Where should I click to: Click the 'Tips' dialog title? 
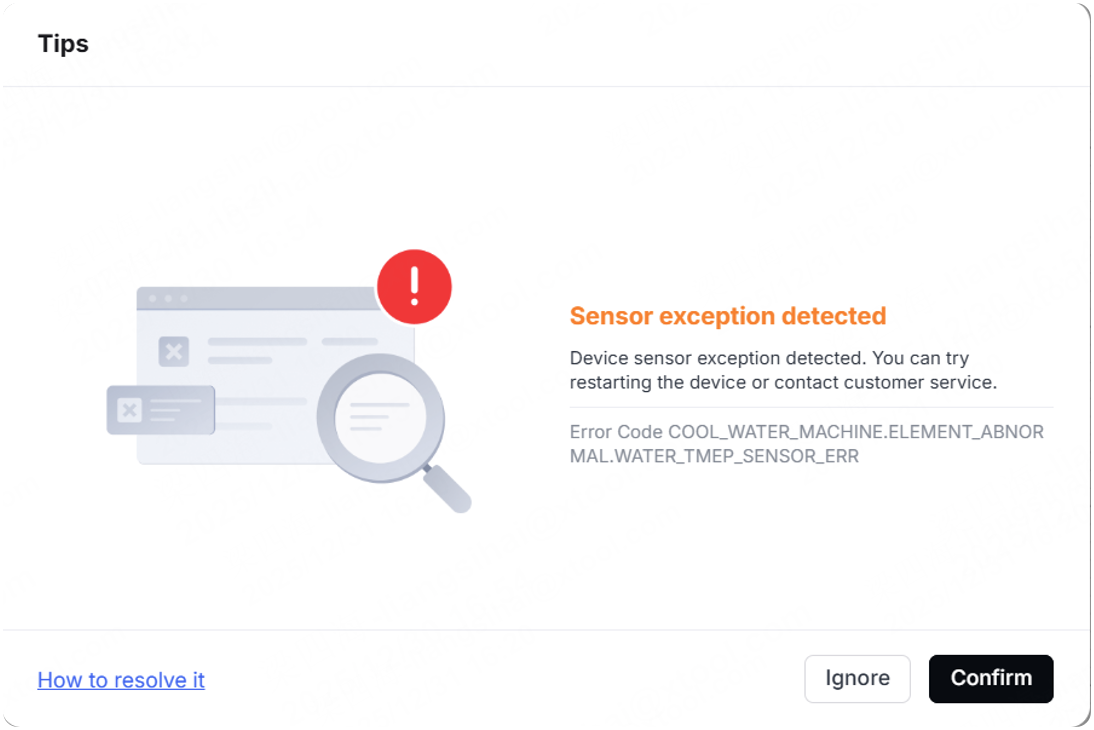click(x=63, y=43)
